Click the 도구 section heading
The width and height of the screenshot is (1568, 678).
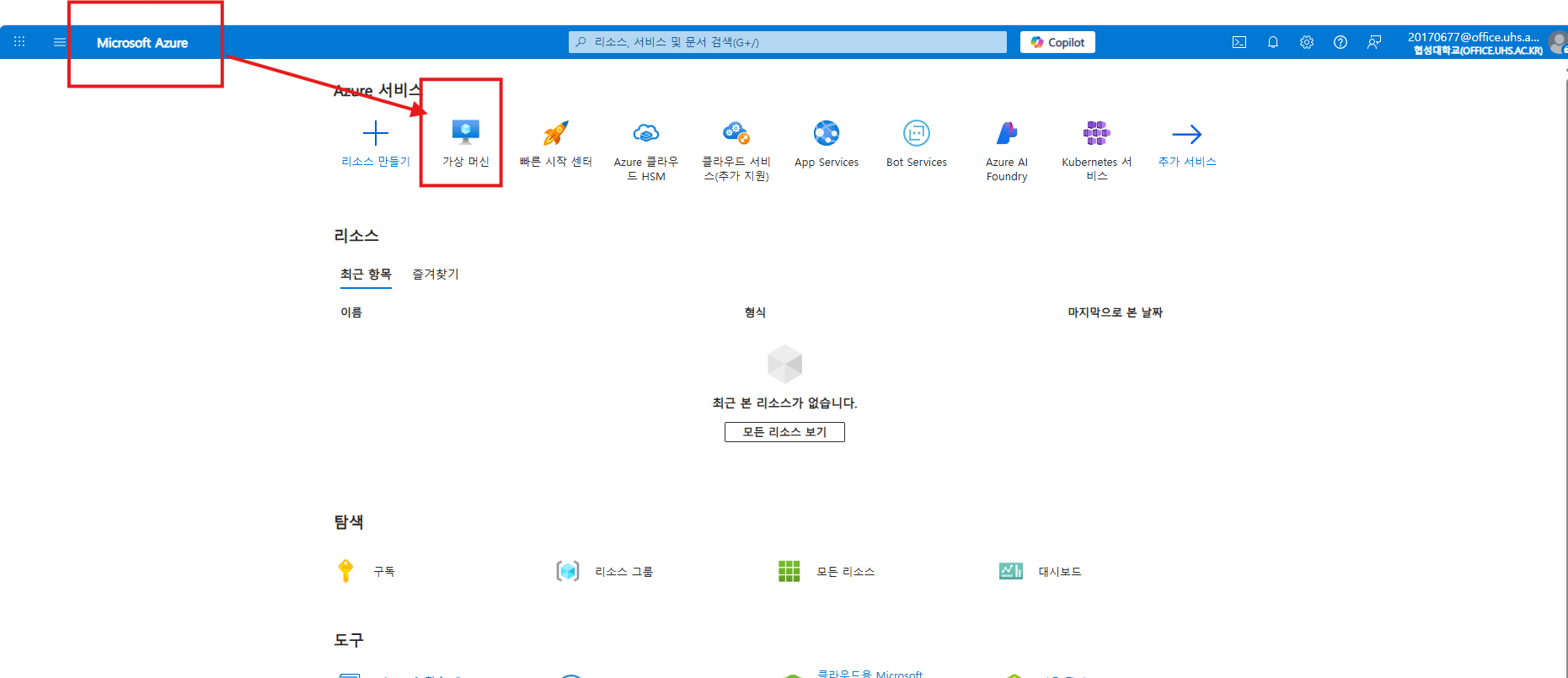(x=349, y=640)
